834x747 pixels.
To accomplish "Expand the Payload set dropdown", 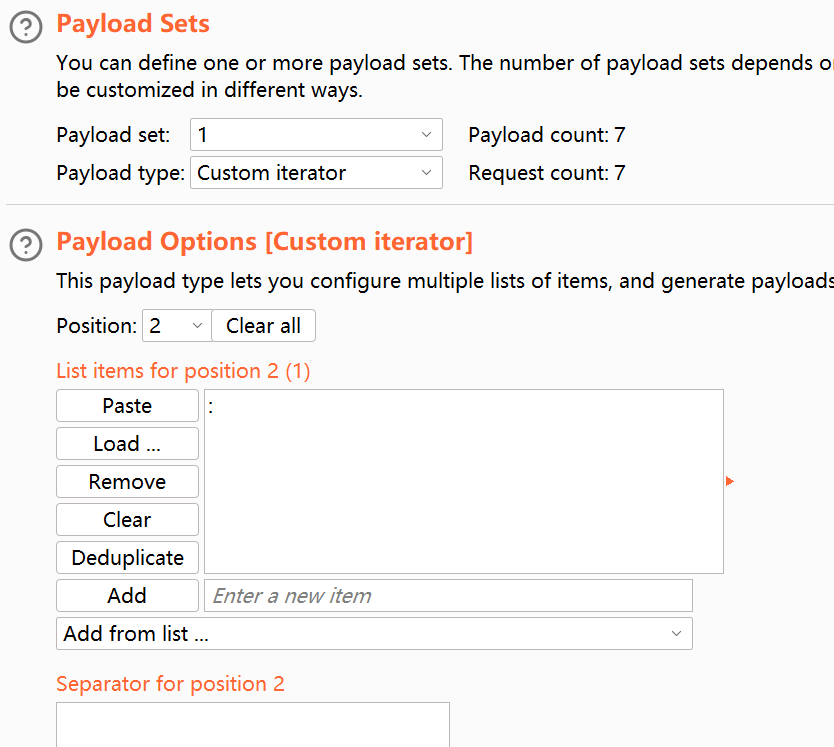I will 316,135.
